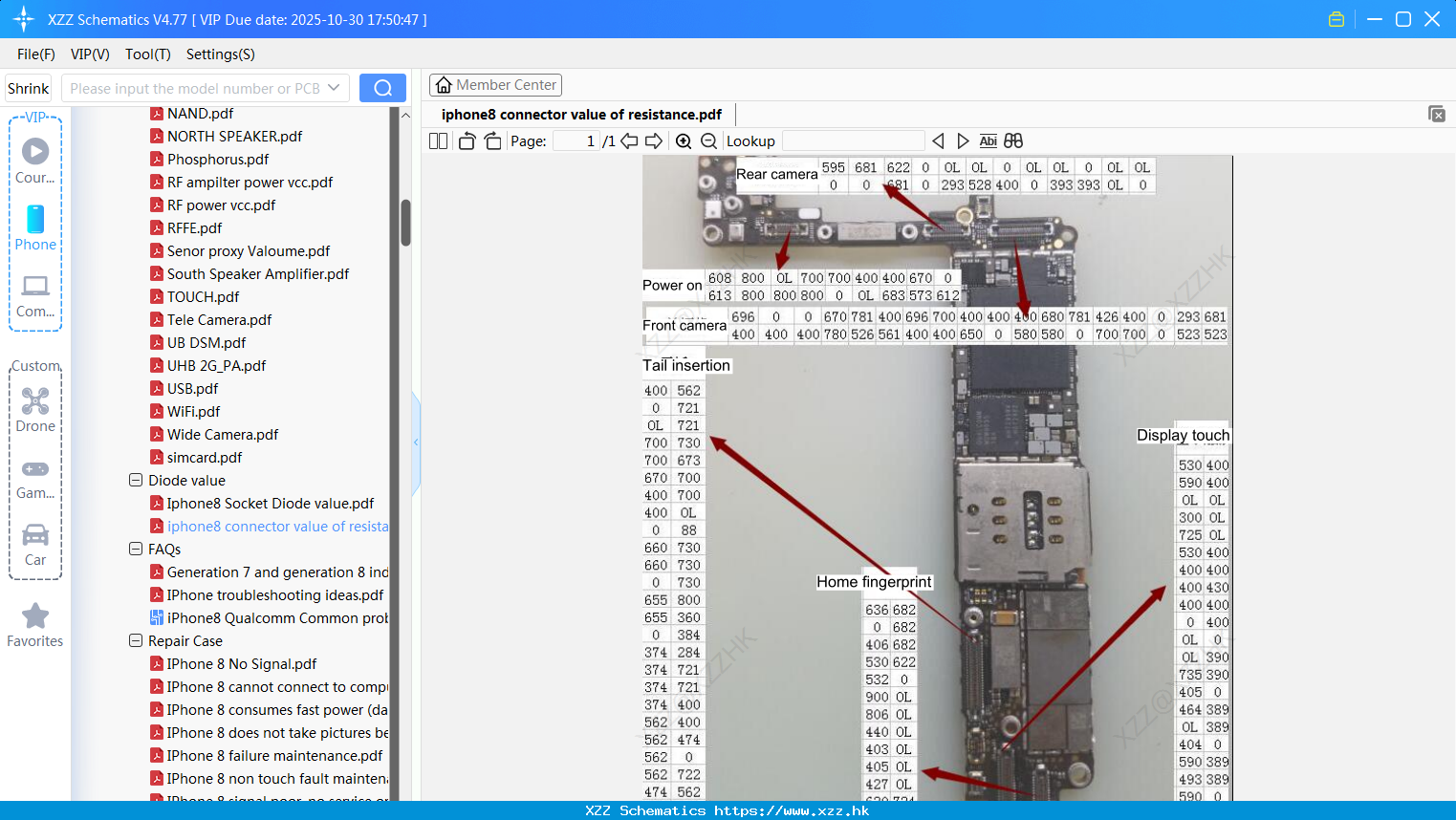Click the XZZ Schematics logo icon
Viewport: 1456px width, 820px height.
click(x=24, y=19)
